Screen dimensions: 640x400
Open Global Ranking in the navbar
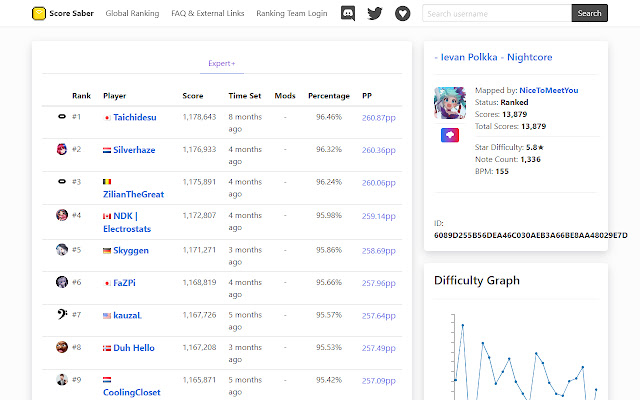coord(132,13)
